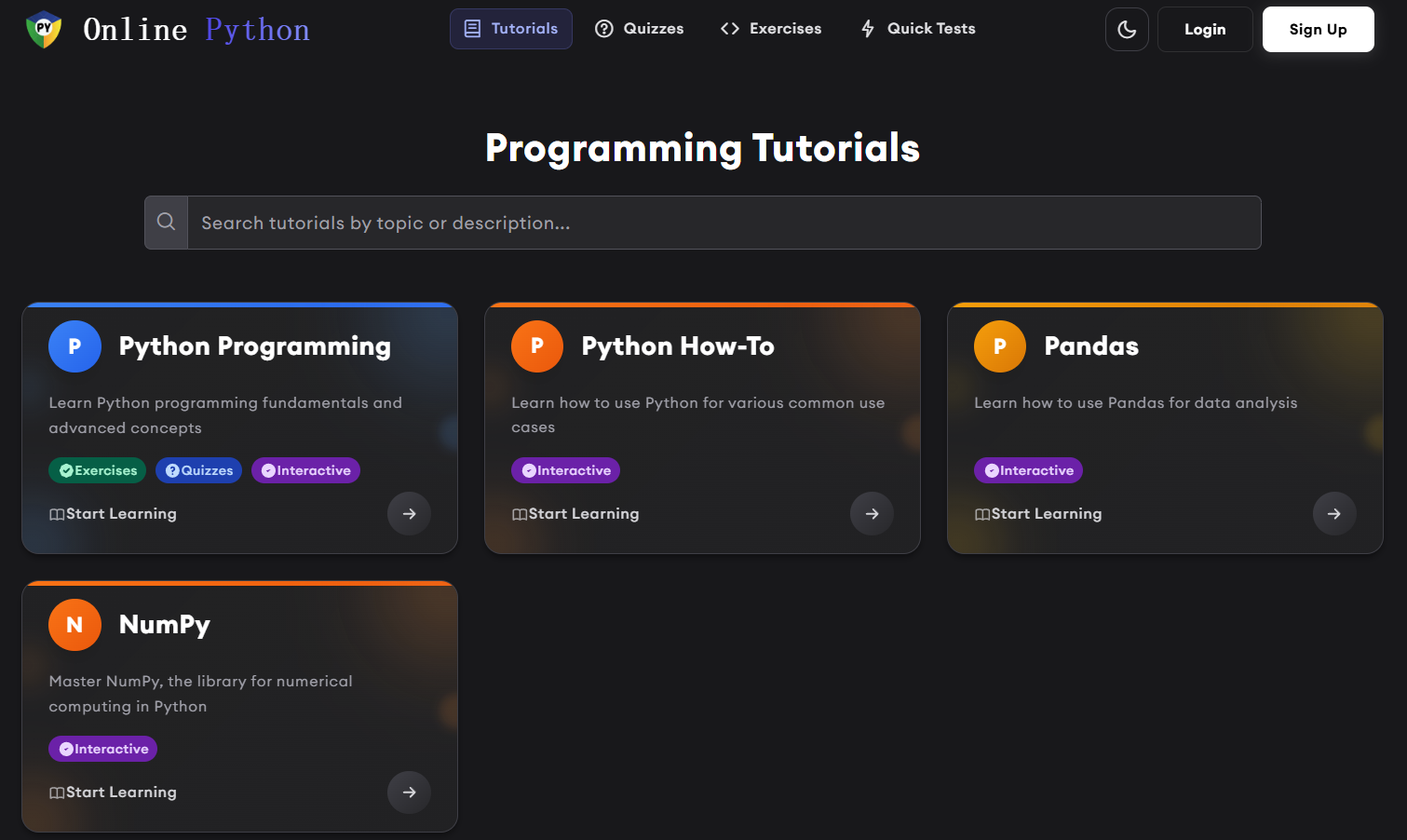Click the Quizzes badge on Python Programming card
The height and width of the screenshot is (840, 1407).
pos(198,470)
